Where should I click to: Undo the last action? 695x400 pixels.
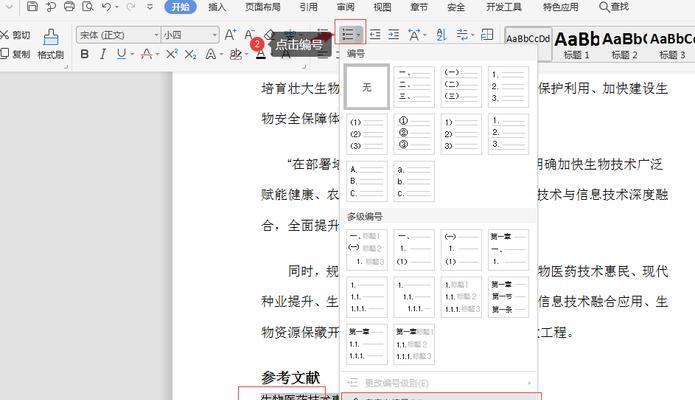[106, 7]
